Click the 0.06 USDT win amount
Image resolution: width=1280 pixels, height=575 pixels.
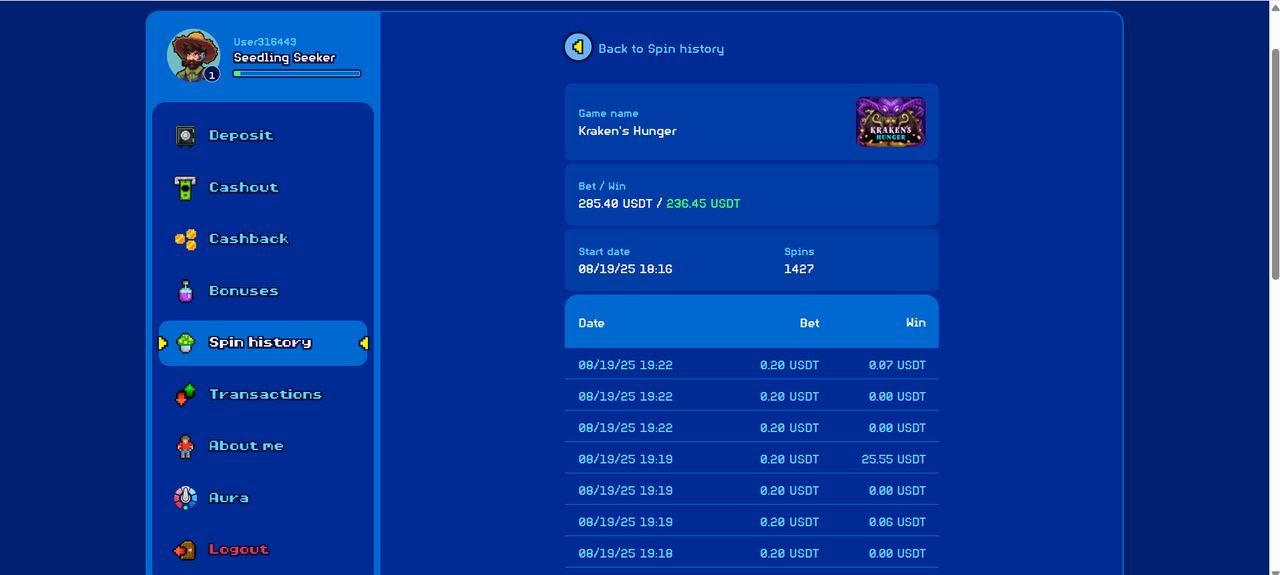point(897,522)
